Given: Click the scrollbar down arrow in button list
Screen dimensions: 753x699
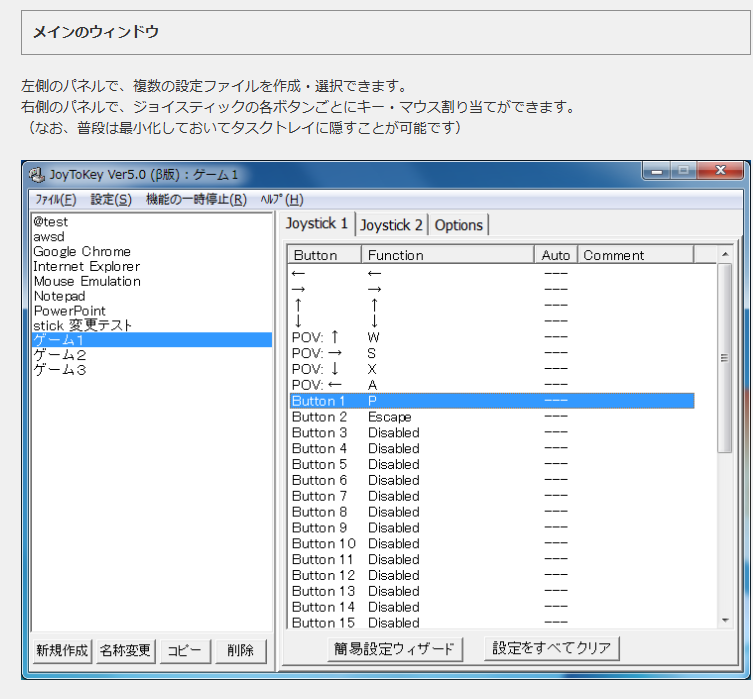Looking at the screenshot, I should tap(725, 621).
